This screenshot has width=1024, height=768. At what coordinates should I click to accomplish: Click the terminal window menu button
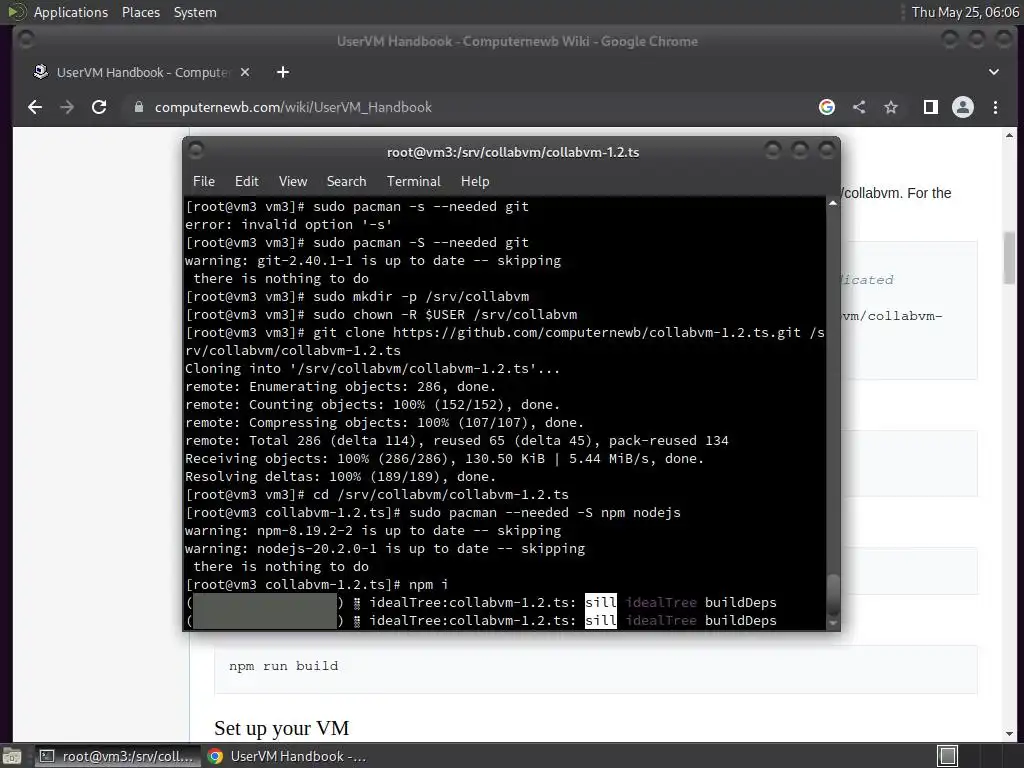(196, 151)
